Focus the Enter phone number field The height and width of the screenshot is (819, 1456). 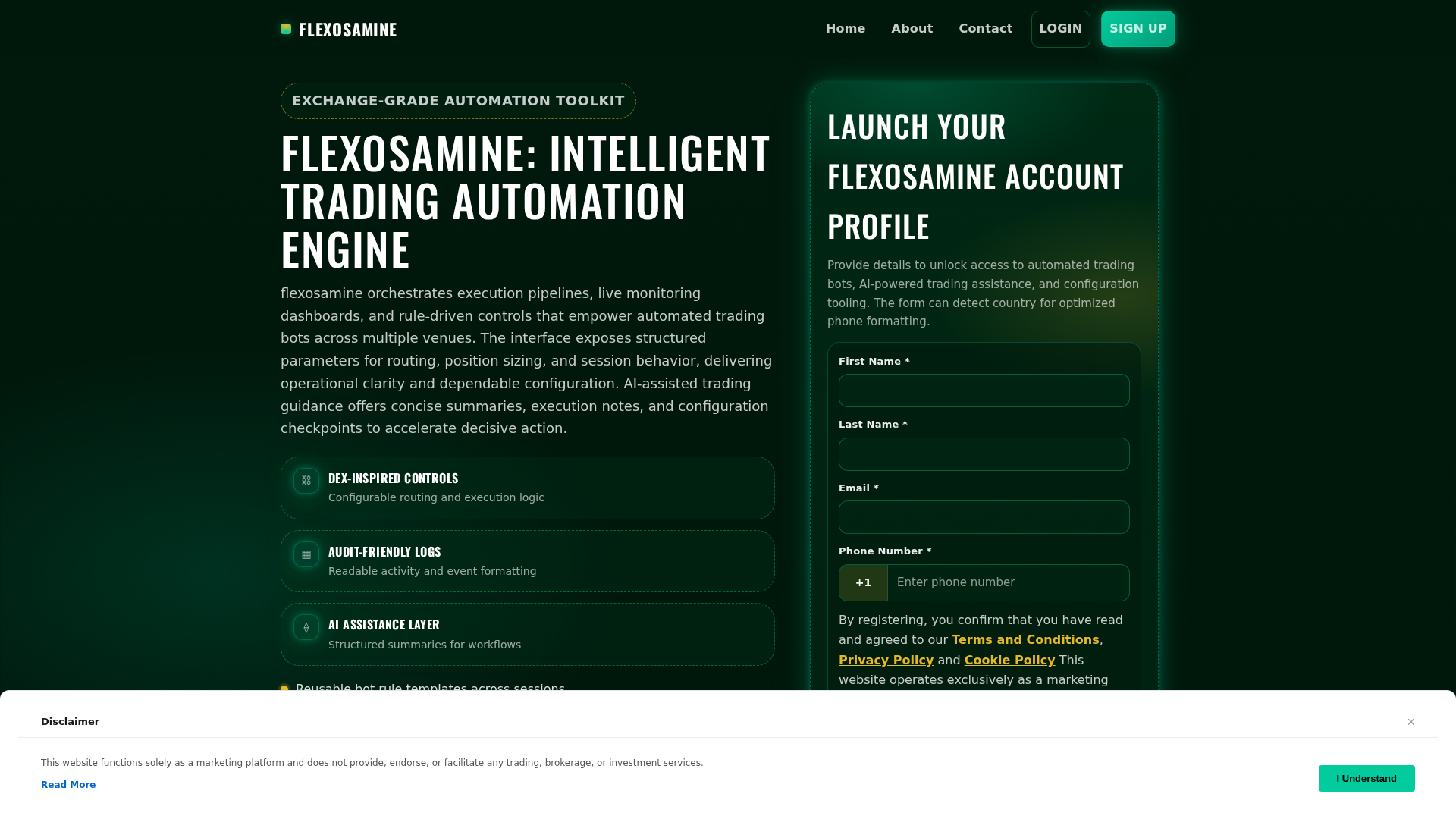pos(1009,582)
